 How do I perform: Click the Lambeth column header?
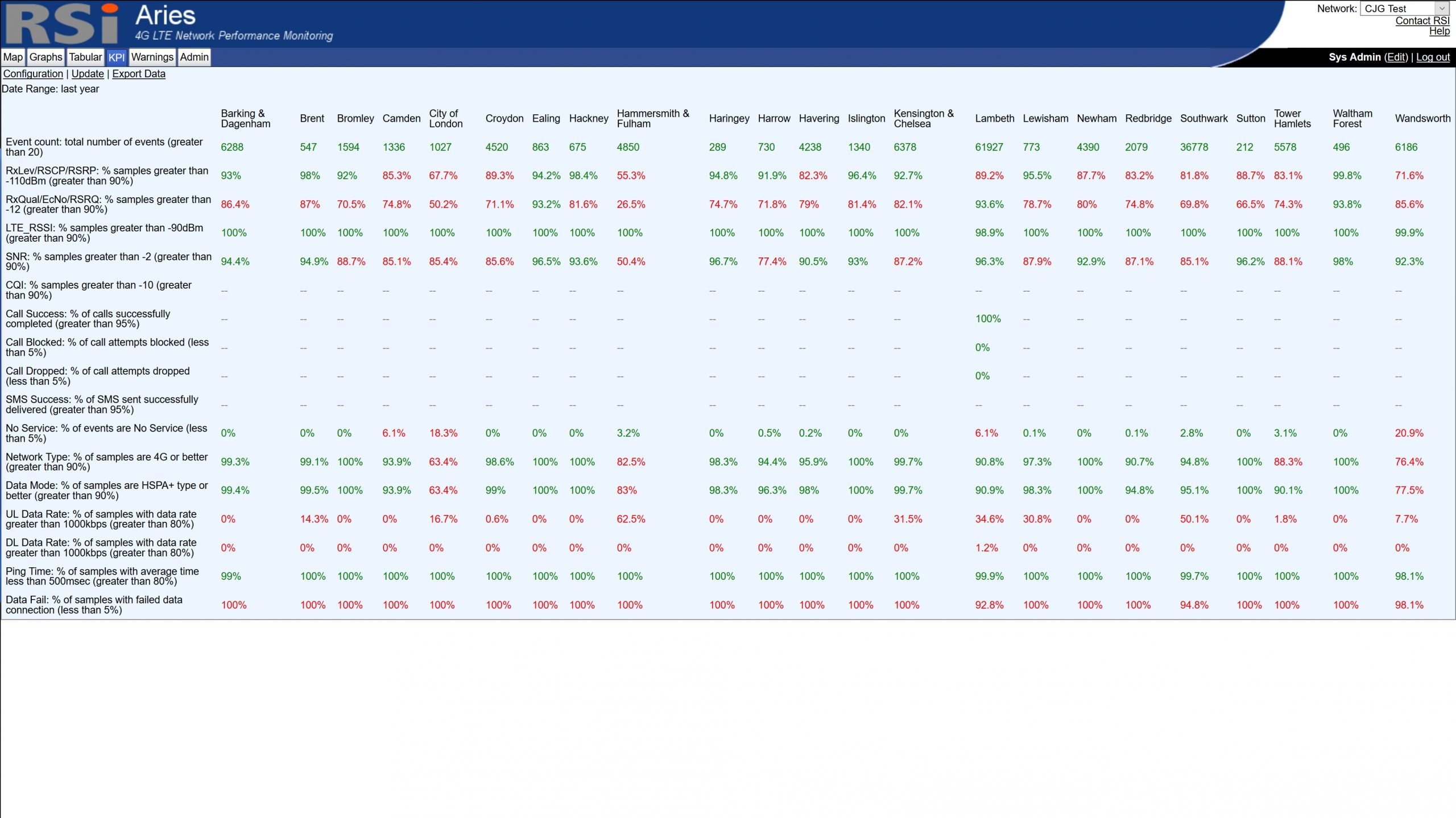(x=994, y=118)
